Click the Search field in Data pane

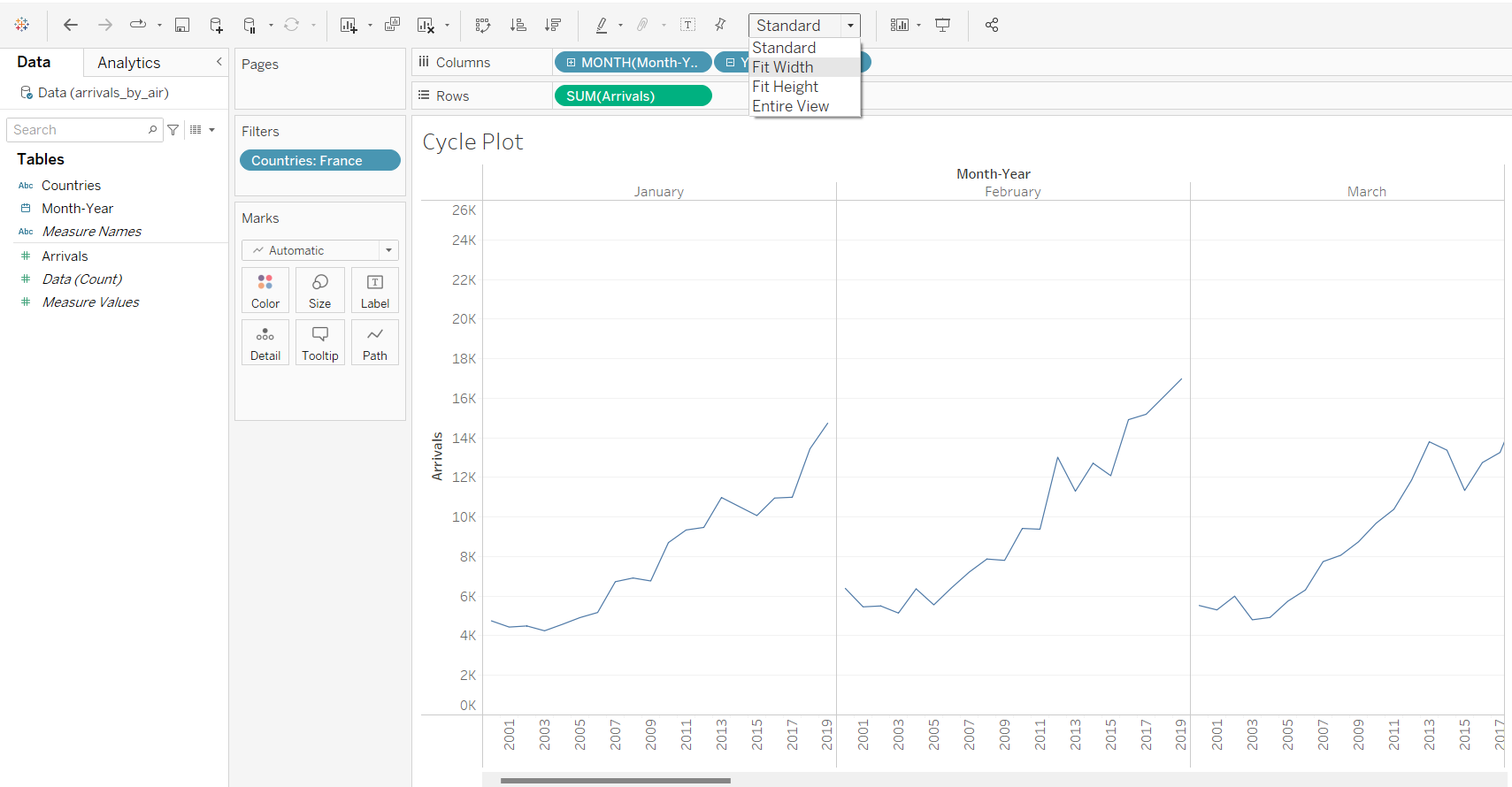click(x=80, y=130)
